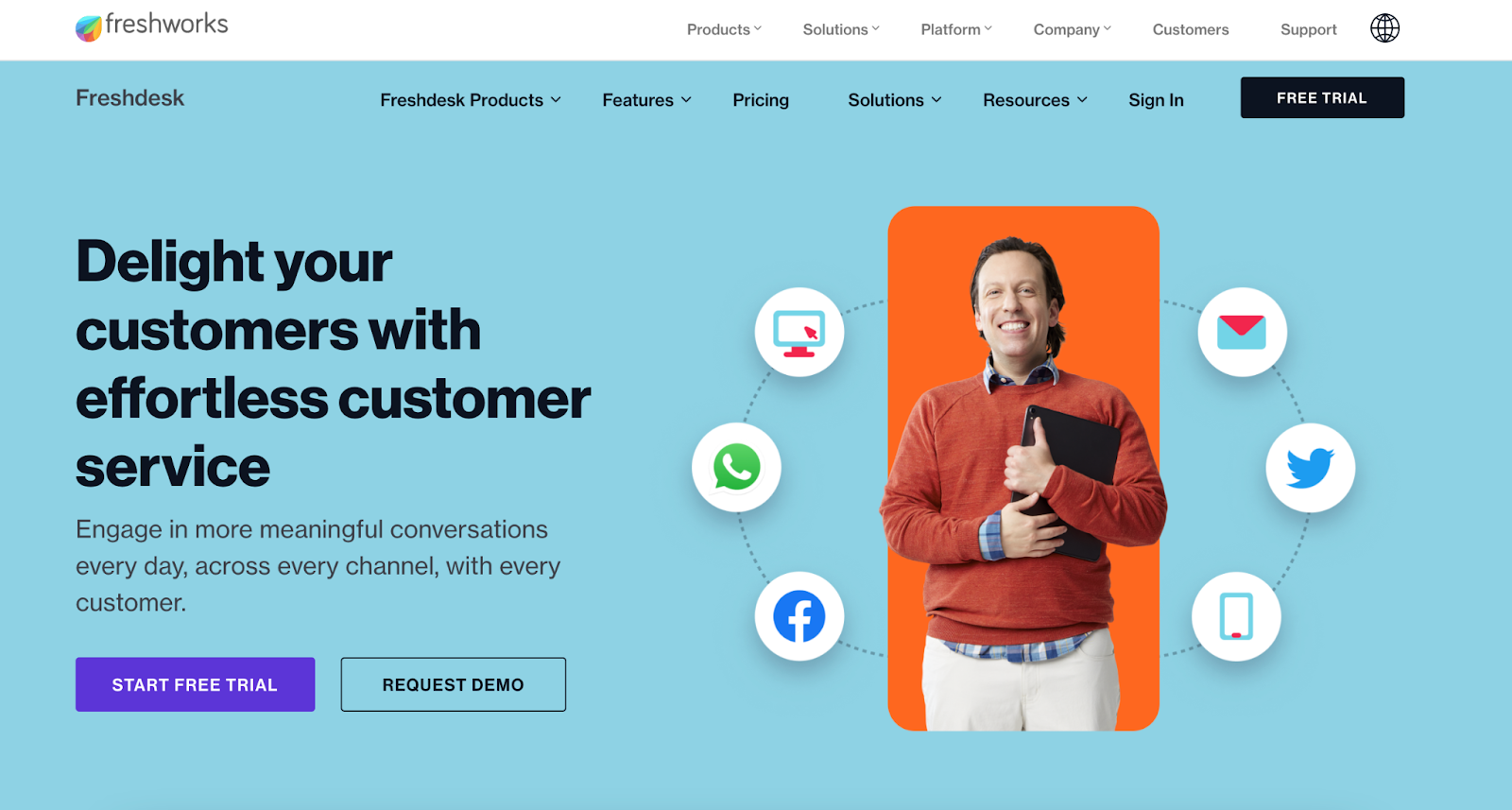Expand the Features dropdown menu
The width and height of the screenshot is (1512, 810).
coord(647,100)
